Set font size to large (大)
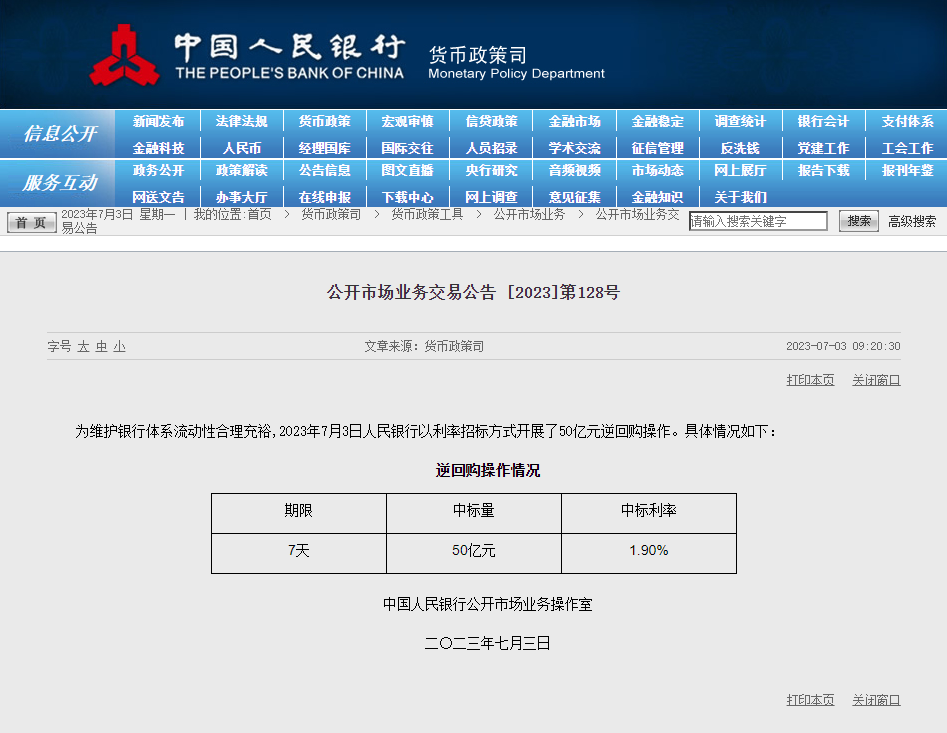Image resolution: width=947 pixels, height=733 pixels. point(84,346)
